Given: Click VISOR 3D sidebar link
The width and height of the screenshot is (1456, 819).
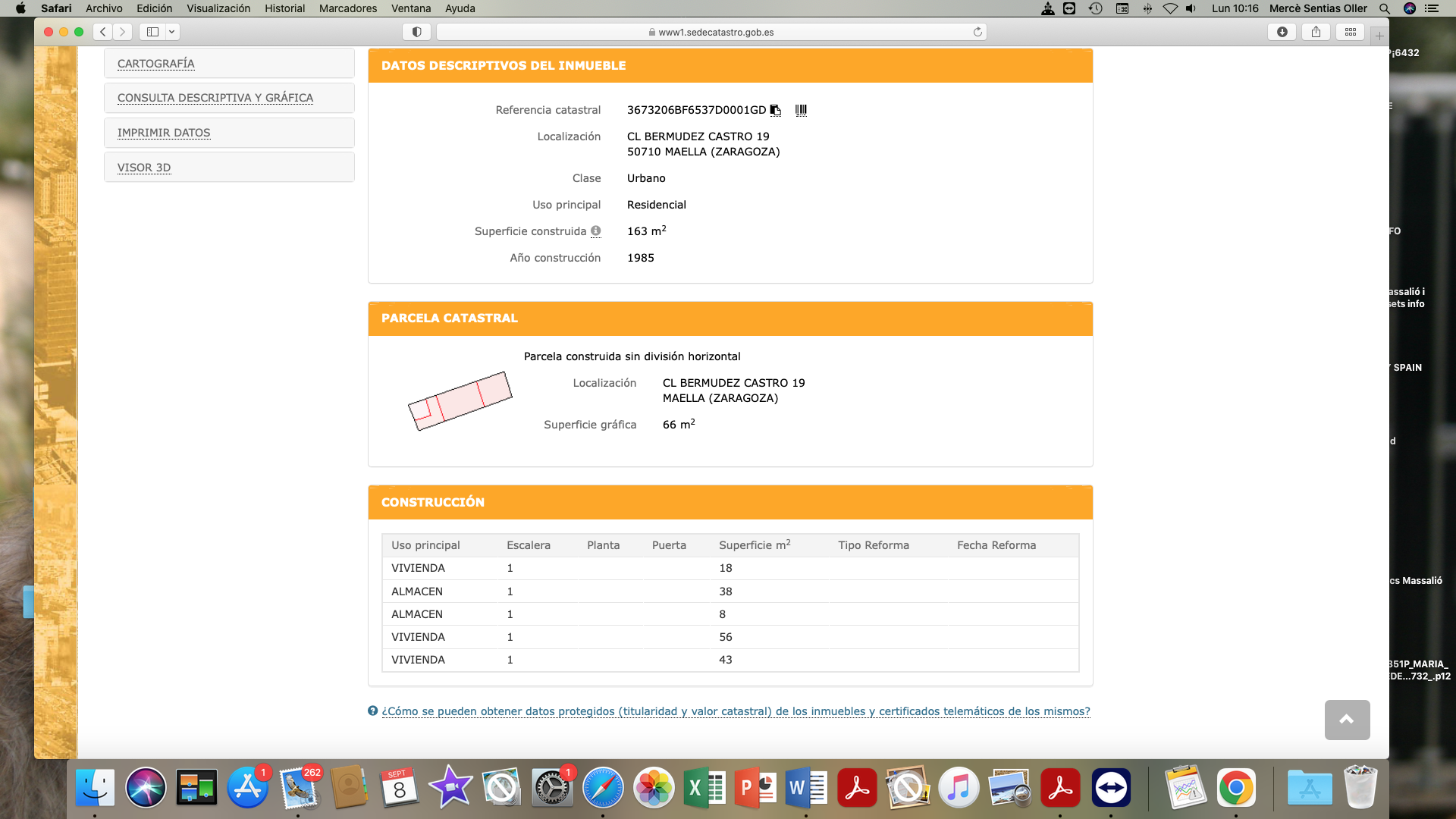Looking at the screenshot, I should pos(144,168).
